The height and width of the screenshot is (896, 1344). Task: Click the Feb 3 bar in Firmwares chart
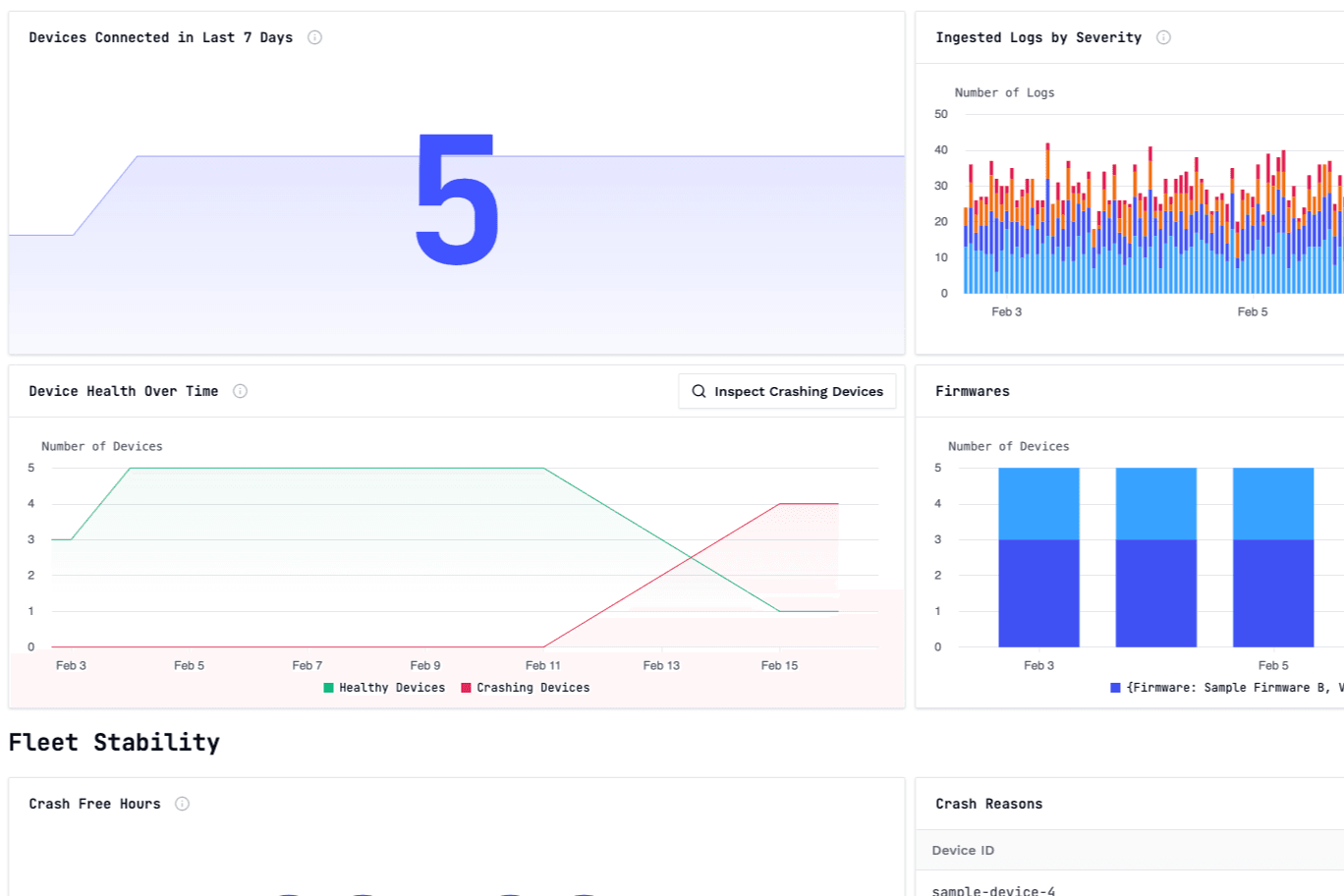coord(1038,557)
